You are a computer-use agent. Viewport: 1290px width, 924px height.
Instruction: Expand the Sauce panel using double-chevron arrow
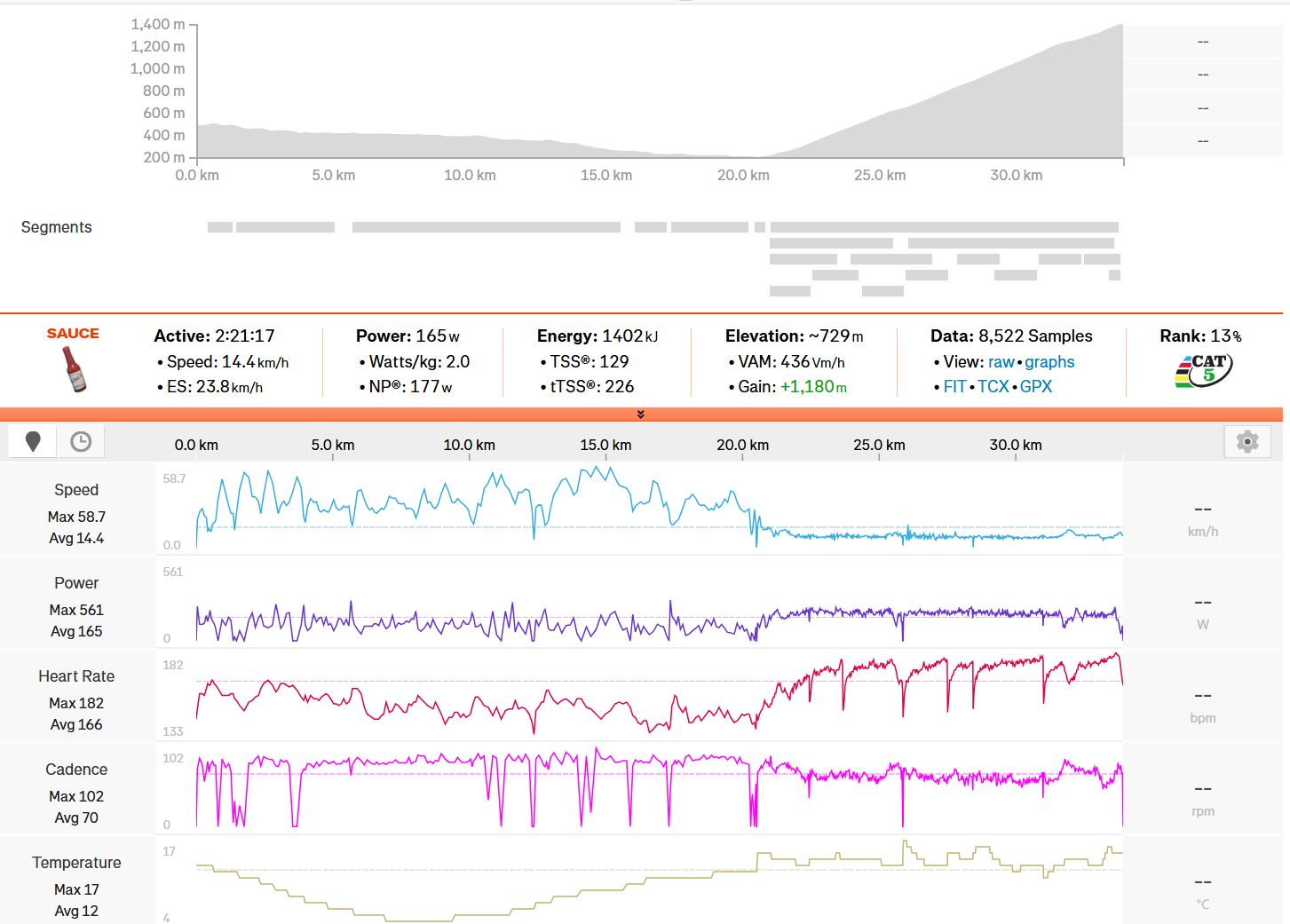pos(640,415)
